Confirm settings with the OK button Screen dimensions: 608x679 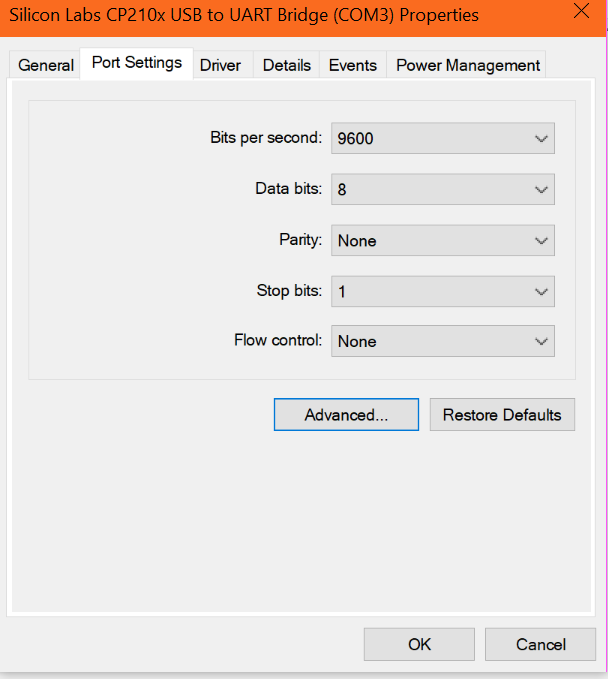420,644
